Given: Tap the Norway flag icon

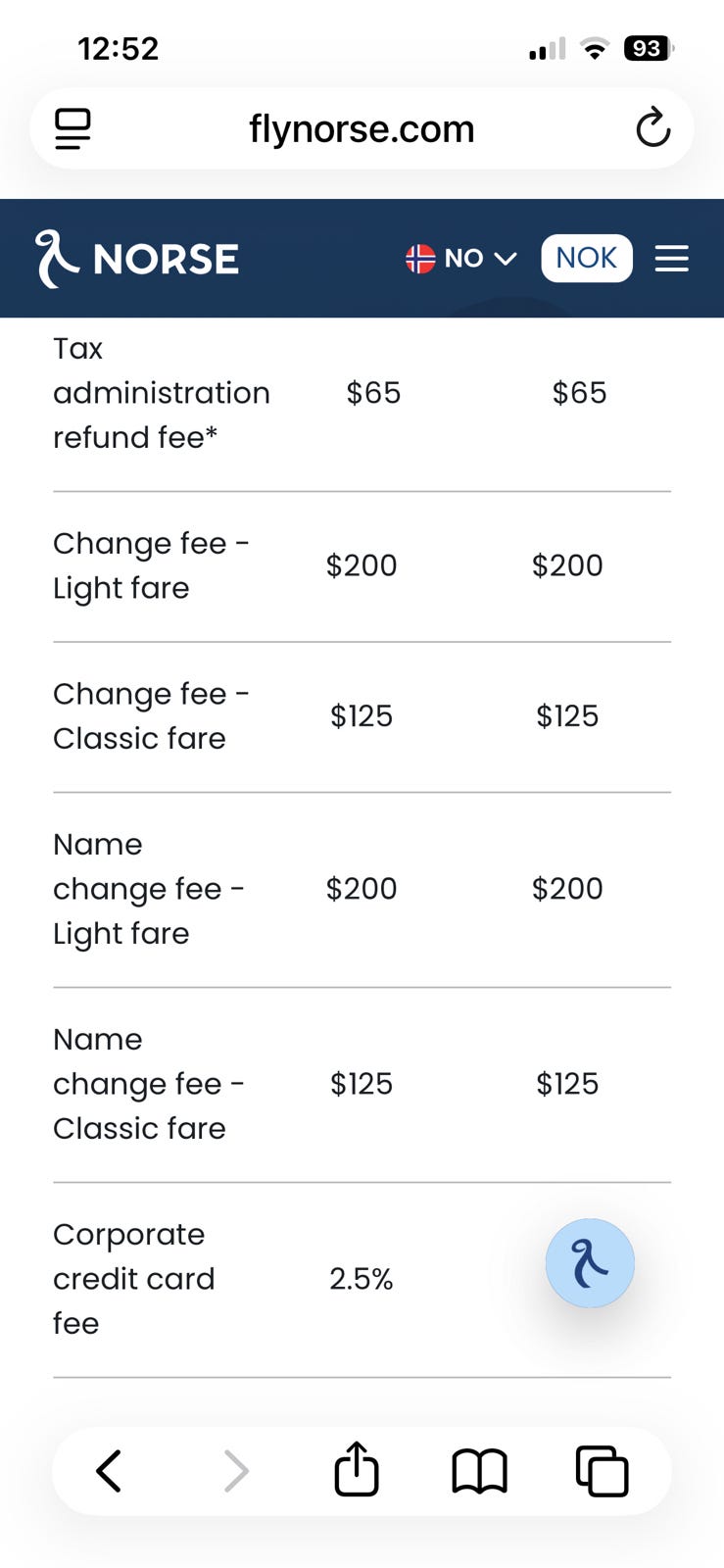Looking at the screenshot, I should (x=420, y=259).
